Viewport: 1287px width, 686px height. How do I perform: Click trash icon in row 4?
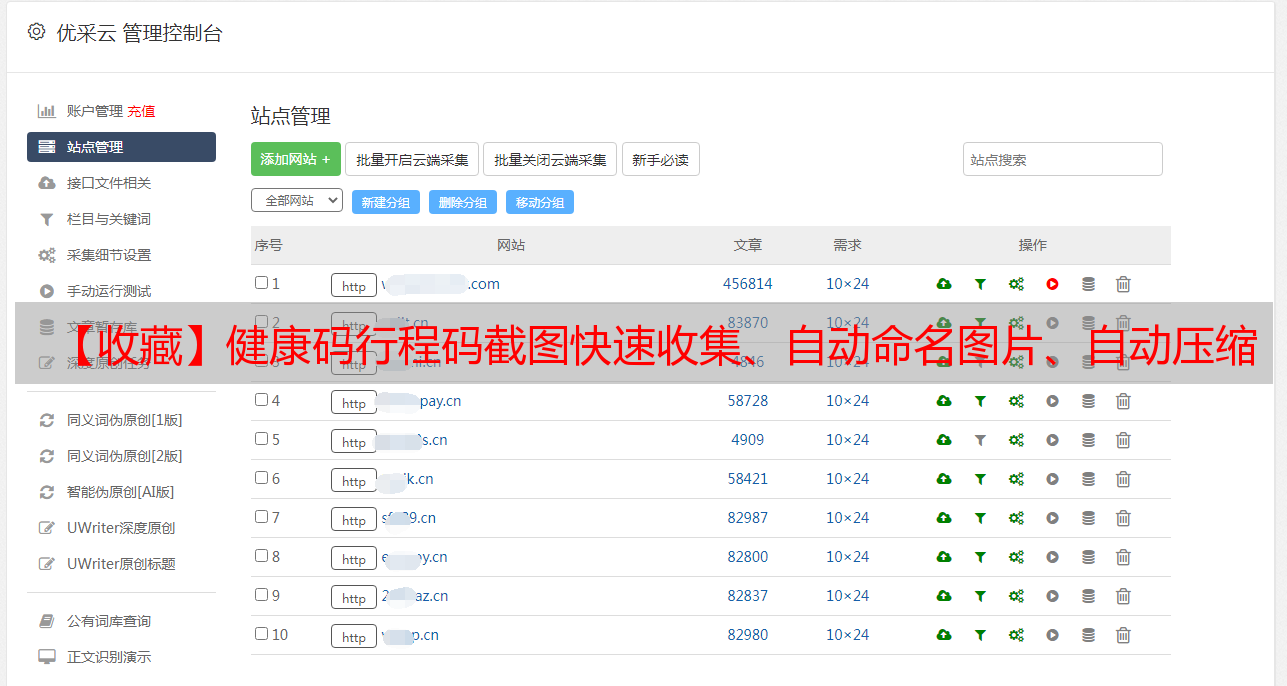pos(1123,401)
